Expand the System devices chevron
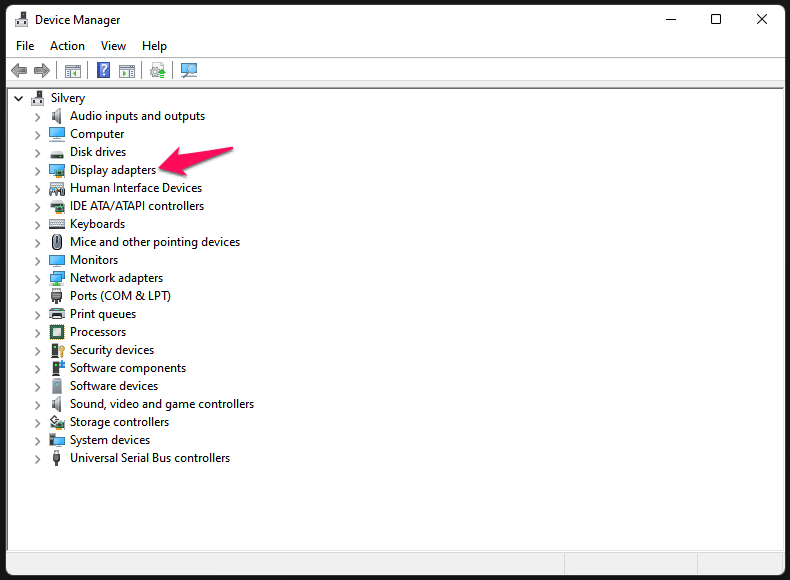Screen dimensions: 790x580 (x=37, y=441)
